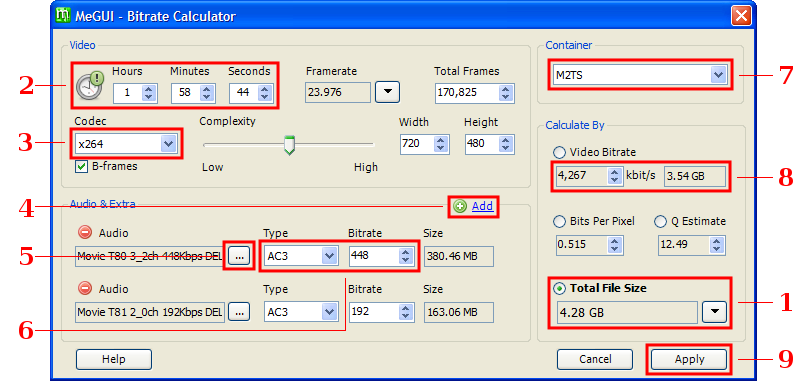Open the Codec x264 dropdown
This screenshot has height=381, width=807.
pyautogui.click(x=168, y=144)
